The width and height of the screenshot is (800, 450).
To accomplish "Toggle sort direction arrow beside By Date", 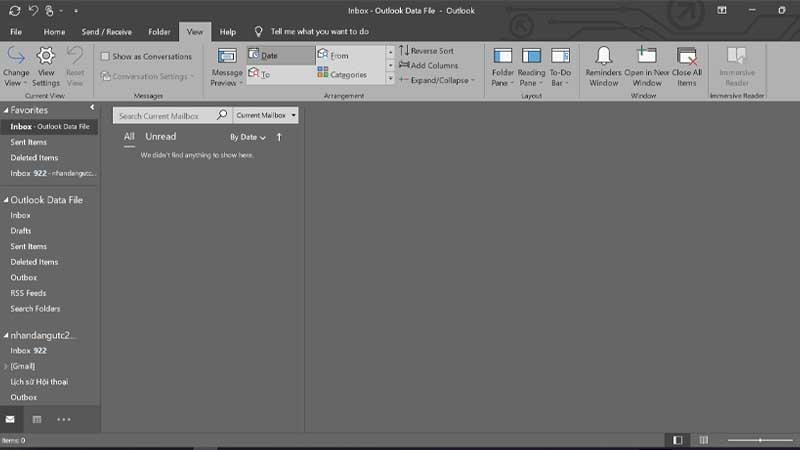I will click(x=279, y=137).
